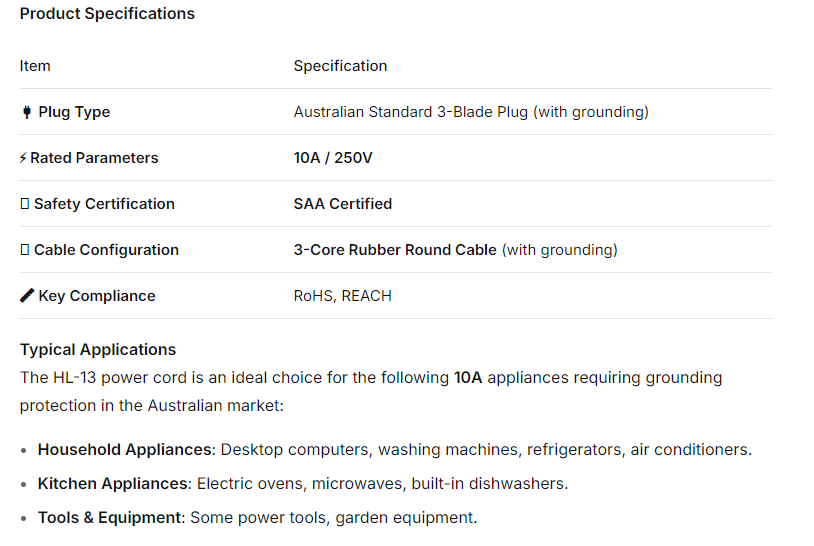Click the Household Appliances bullet label
814x546 pixels.
(x=125, y=450)
